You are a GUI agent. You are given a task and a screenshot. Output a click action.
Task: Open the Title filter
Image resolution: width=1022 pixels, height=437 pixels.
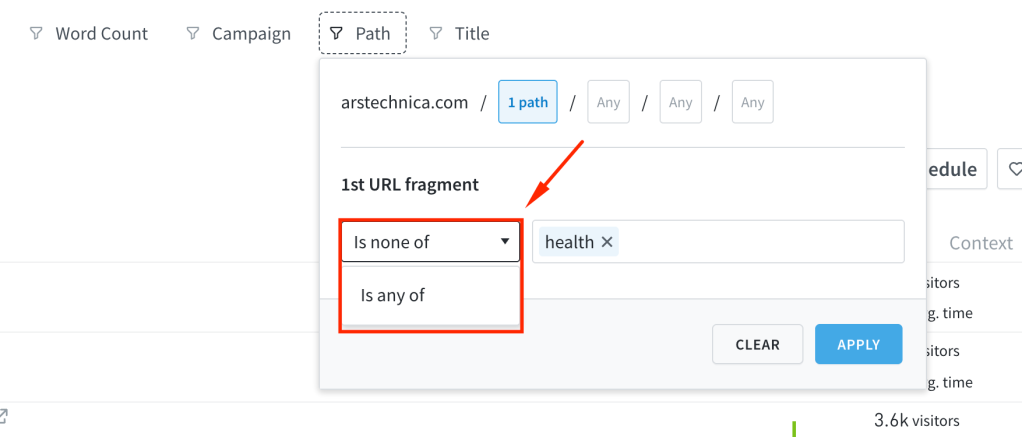[460, 33]
